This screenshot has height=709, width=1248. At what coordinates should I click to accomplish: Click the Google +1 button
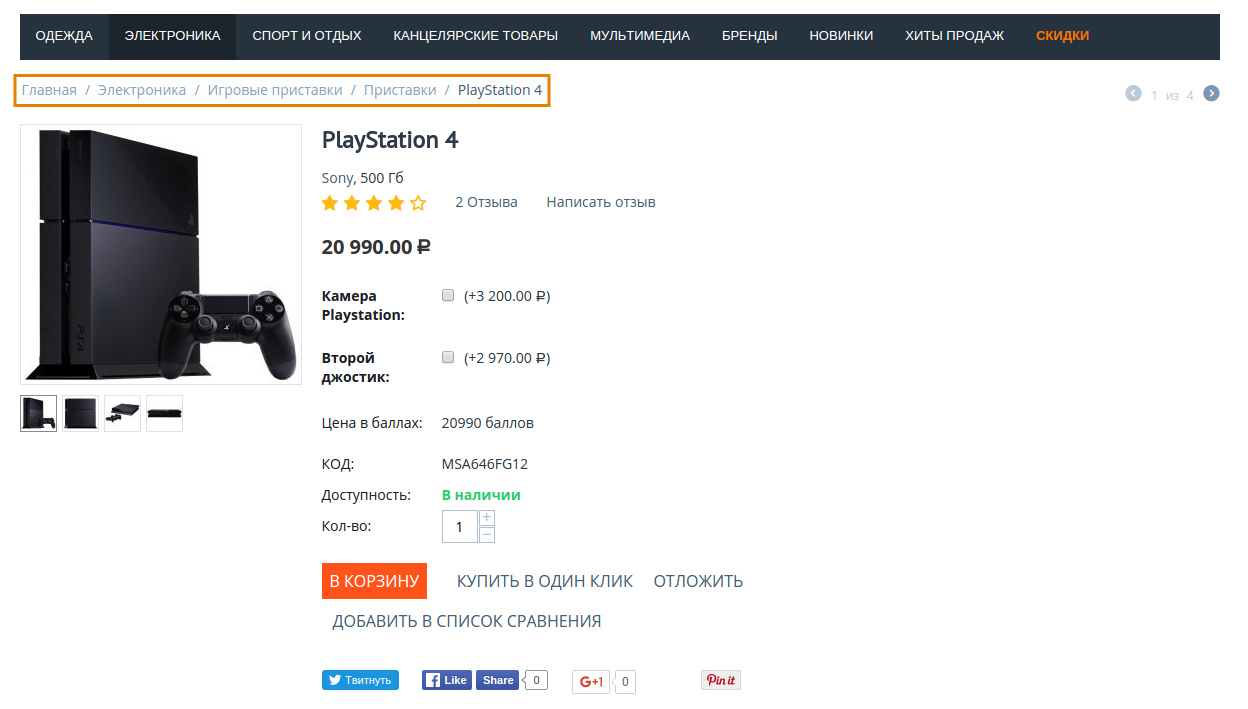591,682
